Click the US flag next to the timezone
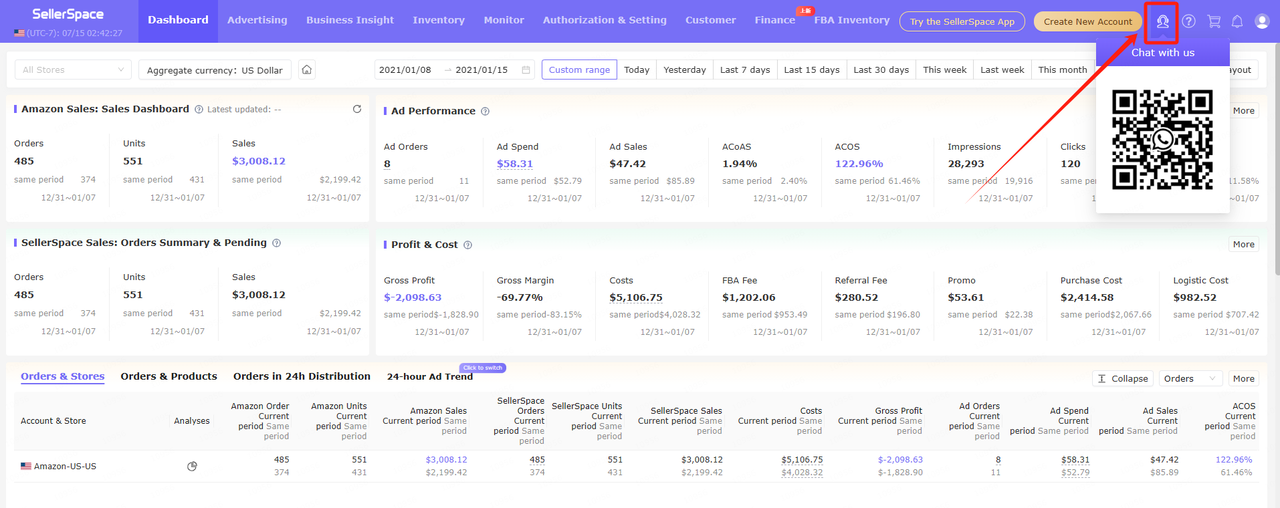This screenshot has height=508, width=1280. coord(19,33)
